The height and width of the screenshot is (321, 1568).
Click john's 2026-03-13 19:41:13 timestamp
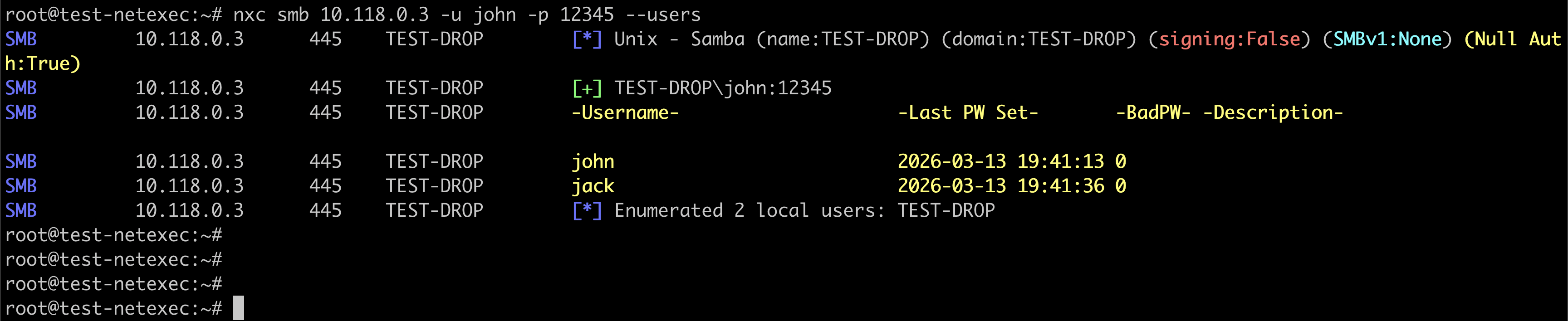coord(1000,162)
